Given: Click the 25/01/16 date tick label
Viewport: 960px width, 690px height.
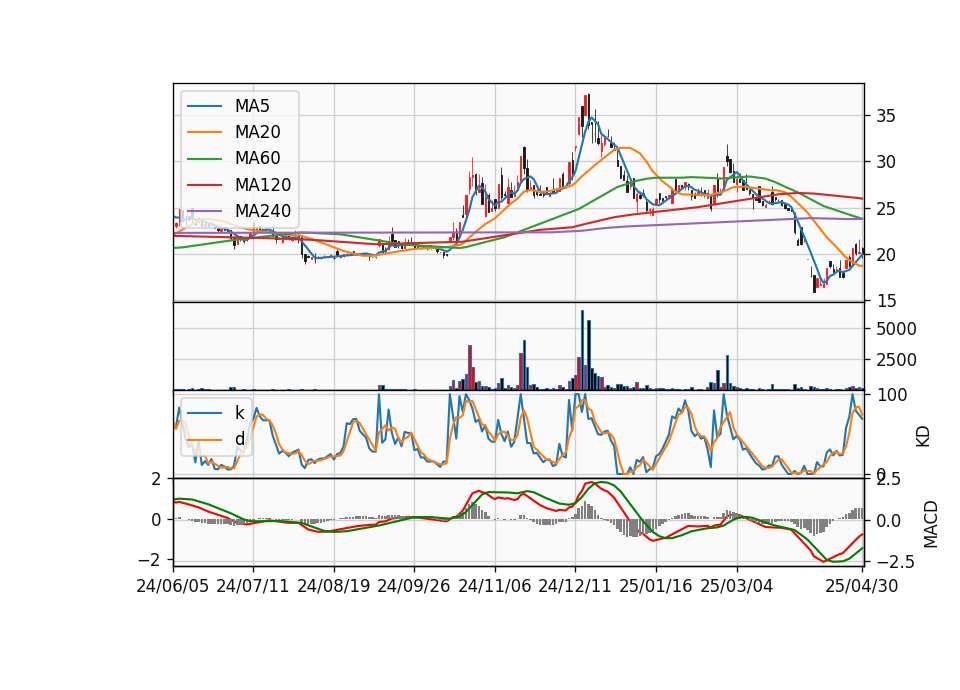Looking at the screenshot, I should click(x=656, y=586).
